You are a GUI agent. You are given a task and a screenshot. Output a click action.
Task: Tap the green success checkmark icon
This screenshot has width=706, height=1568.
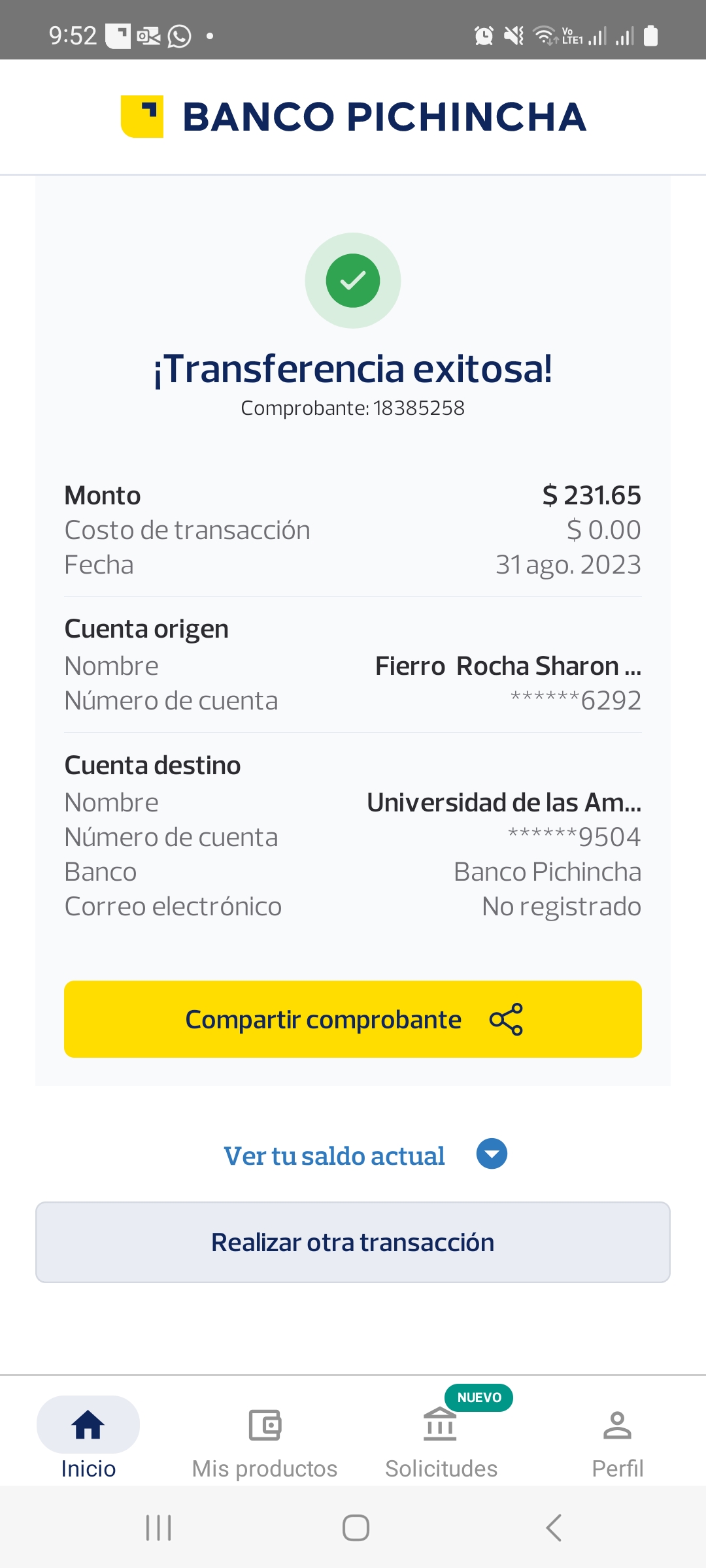click(353, 280)
